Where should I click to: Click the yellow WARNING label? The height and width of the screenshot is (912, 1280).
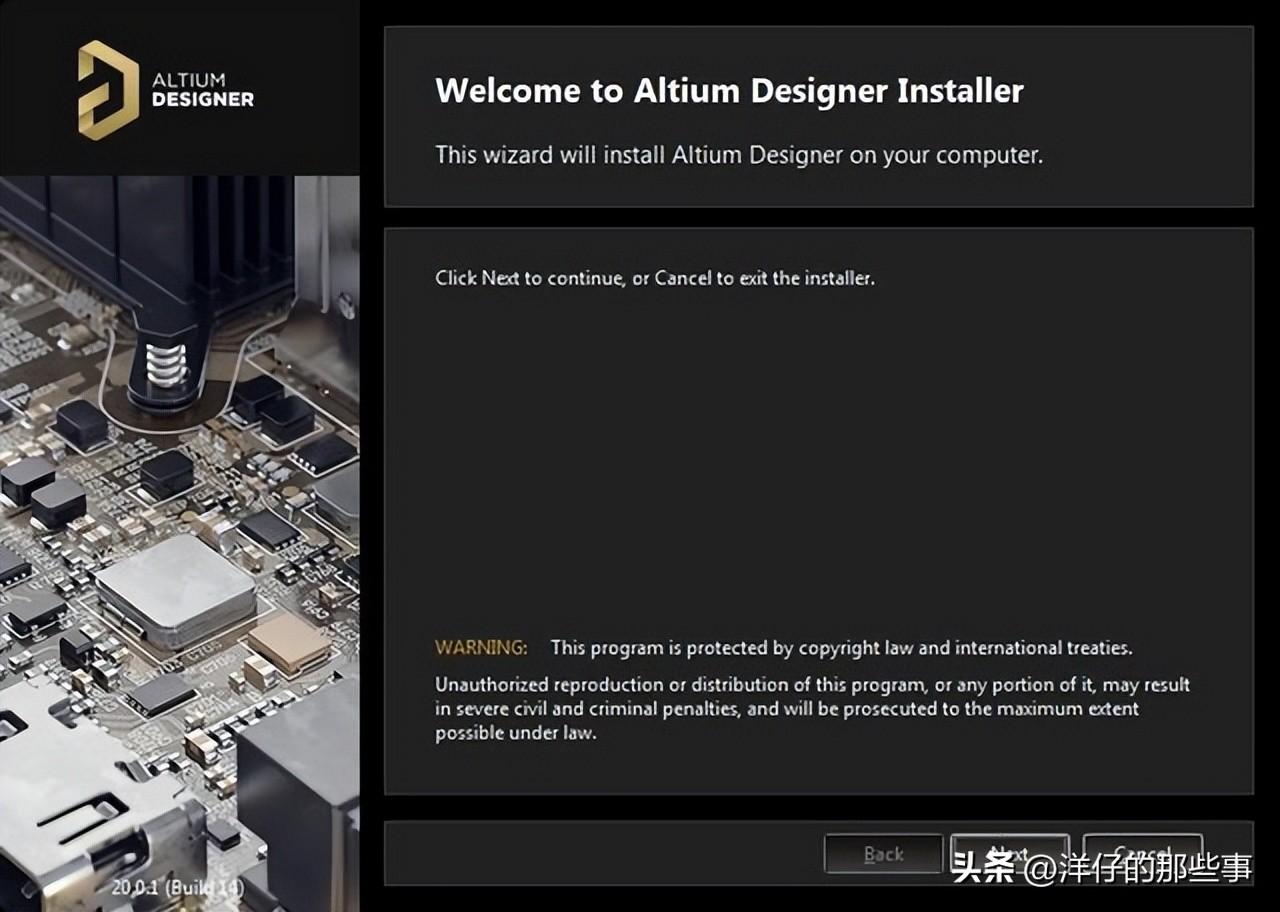tap(481, 648)
